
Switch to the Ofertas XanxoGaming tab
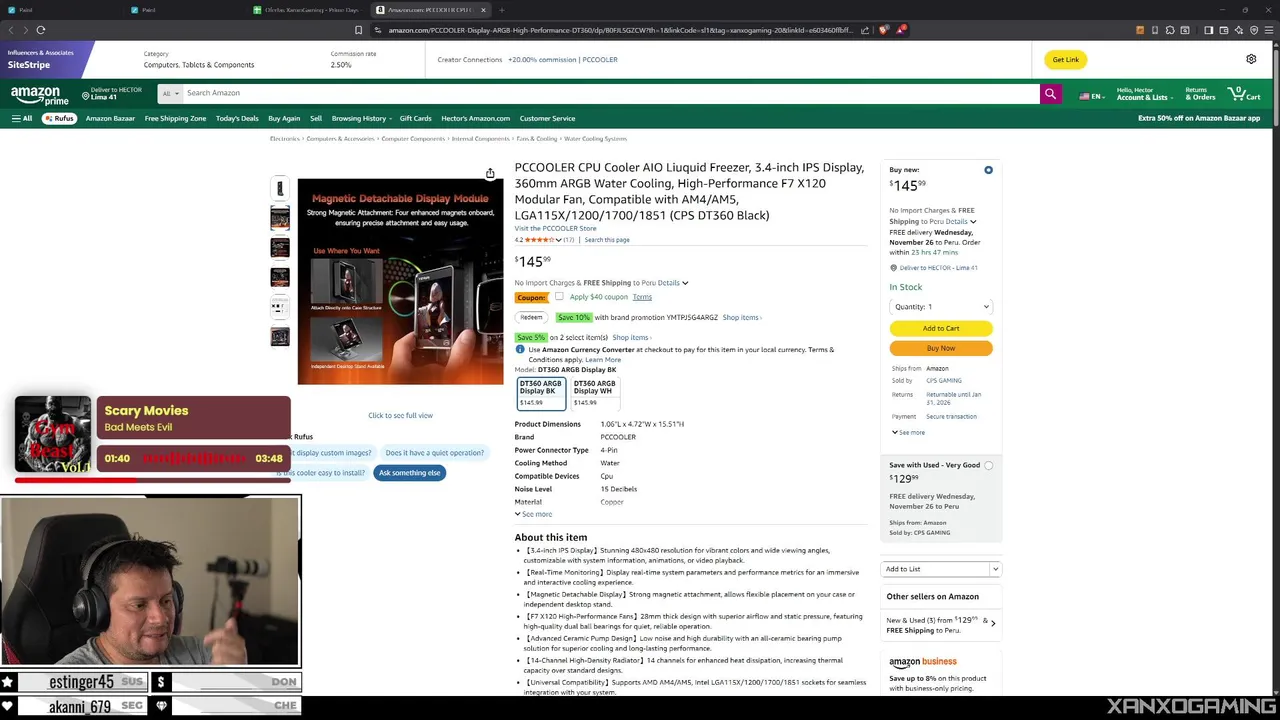[306, 10]
